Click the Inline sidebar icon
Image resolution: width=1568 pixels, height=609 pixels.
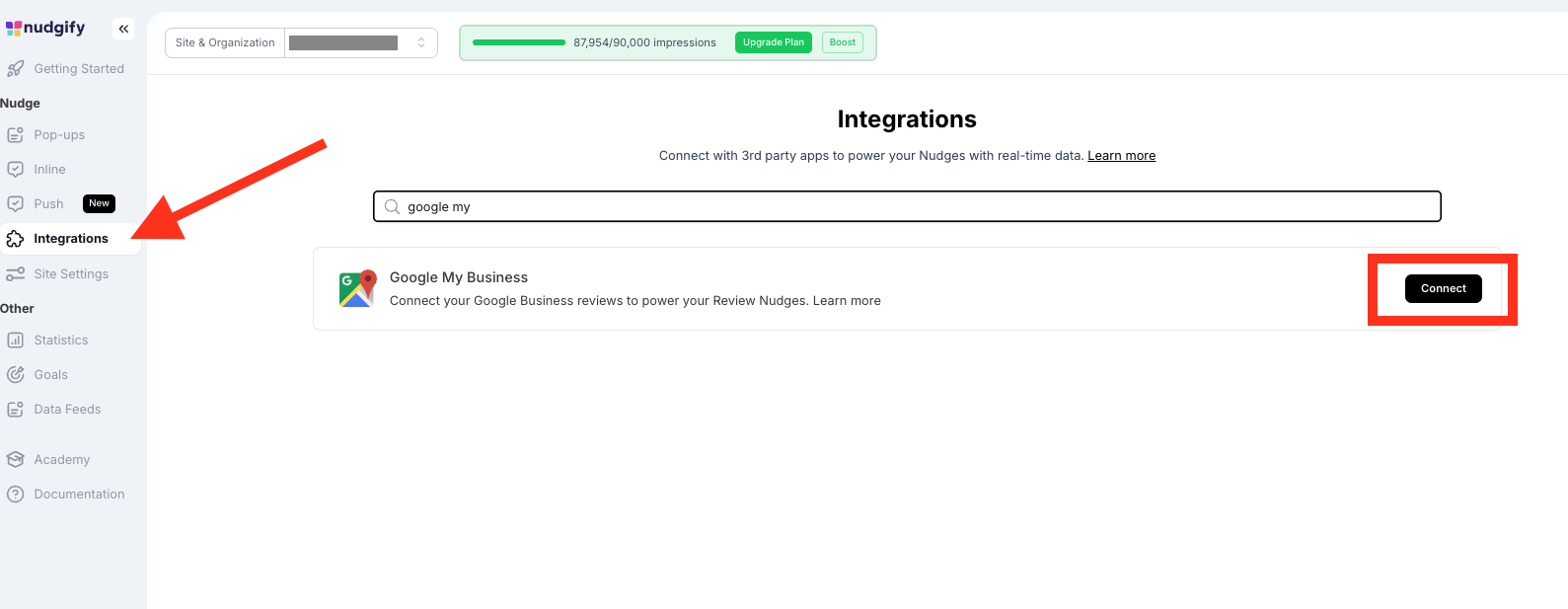tap(15, 170)
